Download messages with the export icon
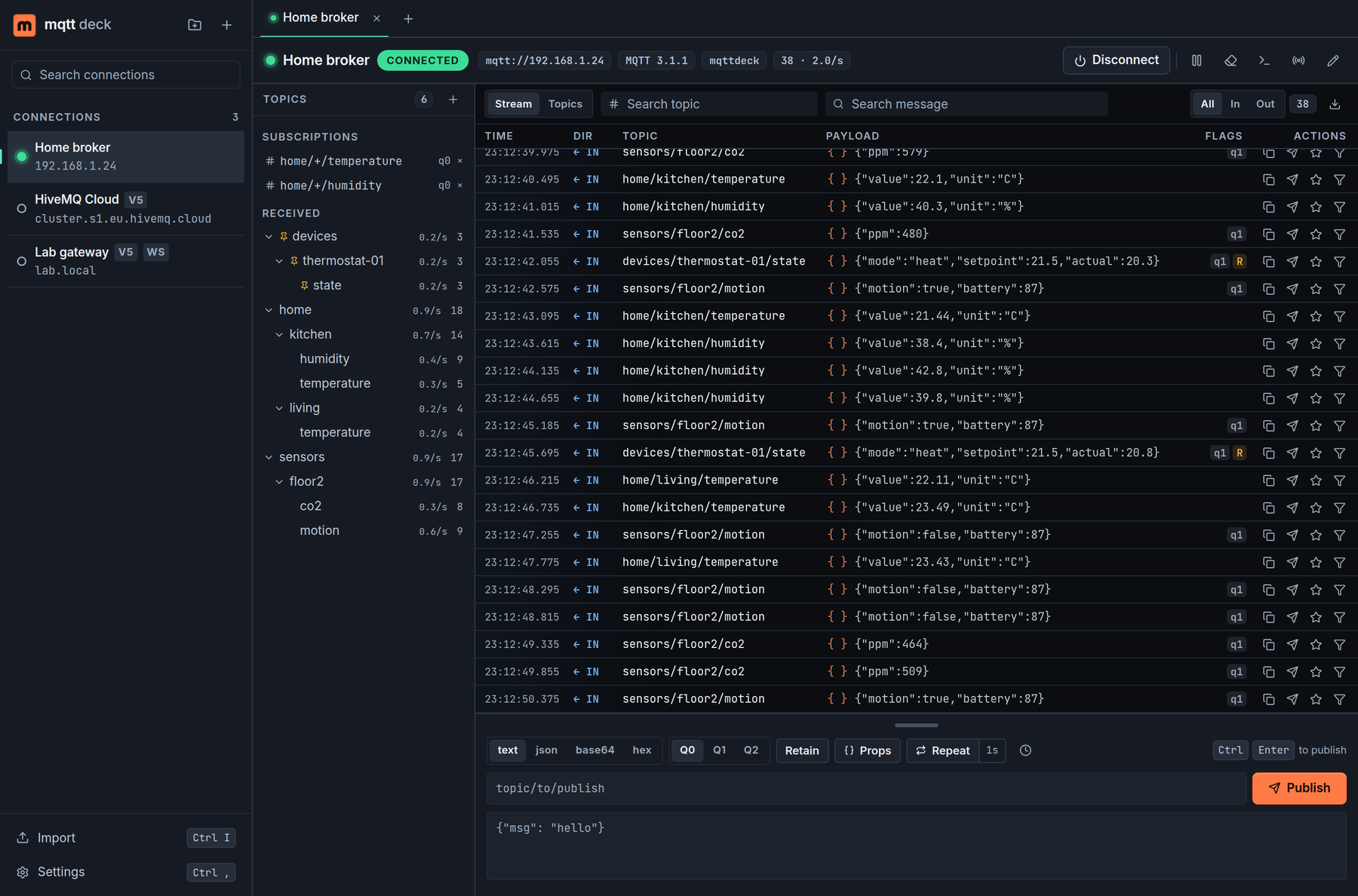This screenshot has height=896, width=1358. pos(1335,104)
